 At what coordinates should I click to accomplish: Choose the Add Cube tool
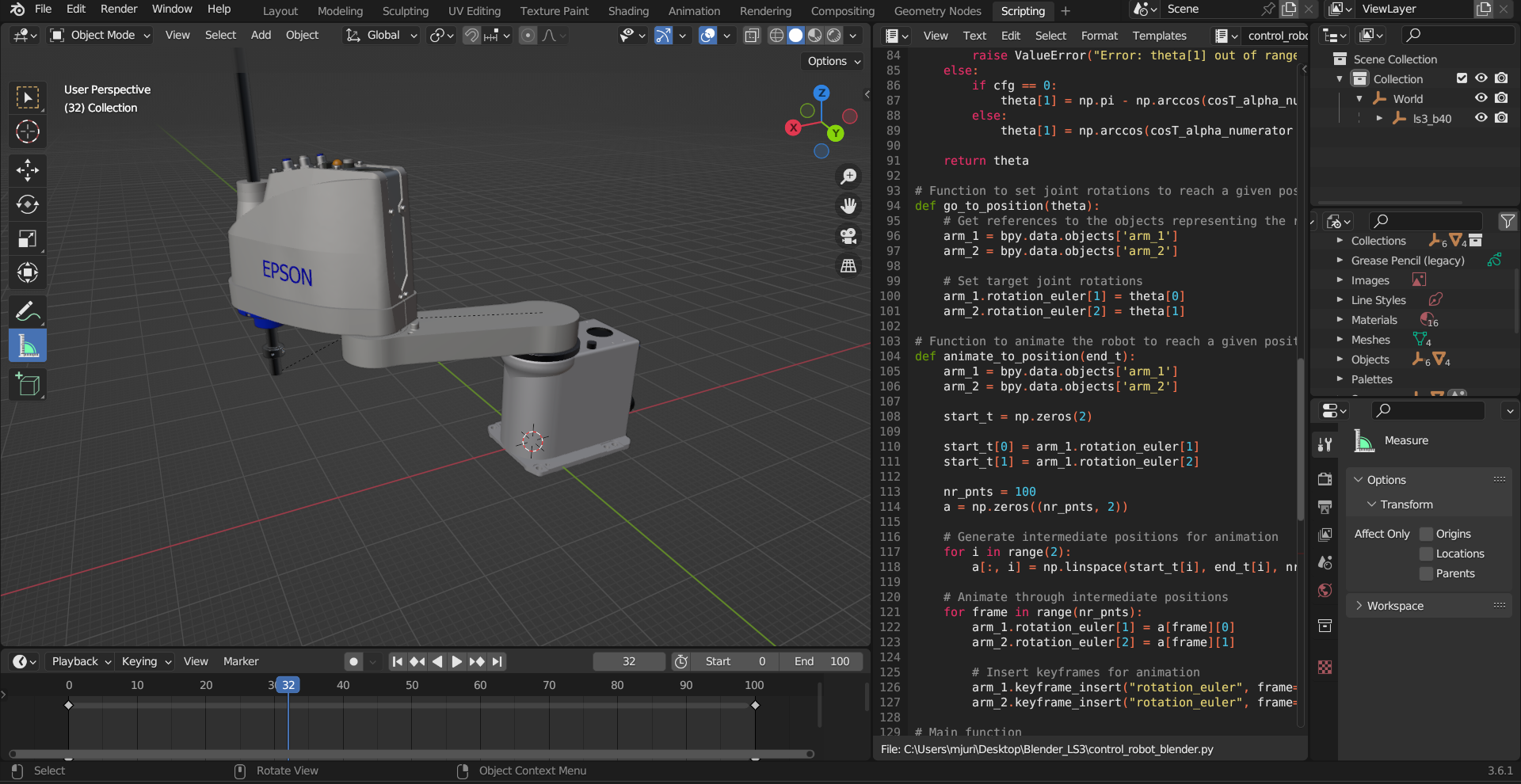(x=28, y=385)
